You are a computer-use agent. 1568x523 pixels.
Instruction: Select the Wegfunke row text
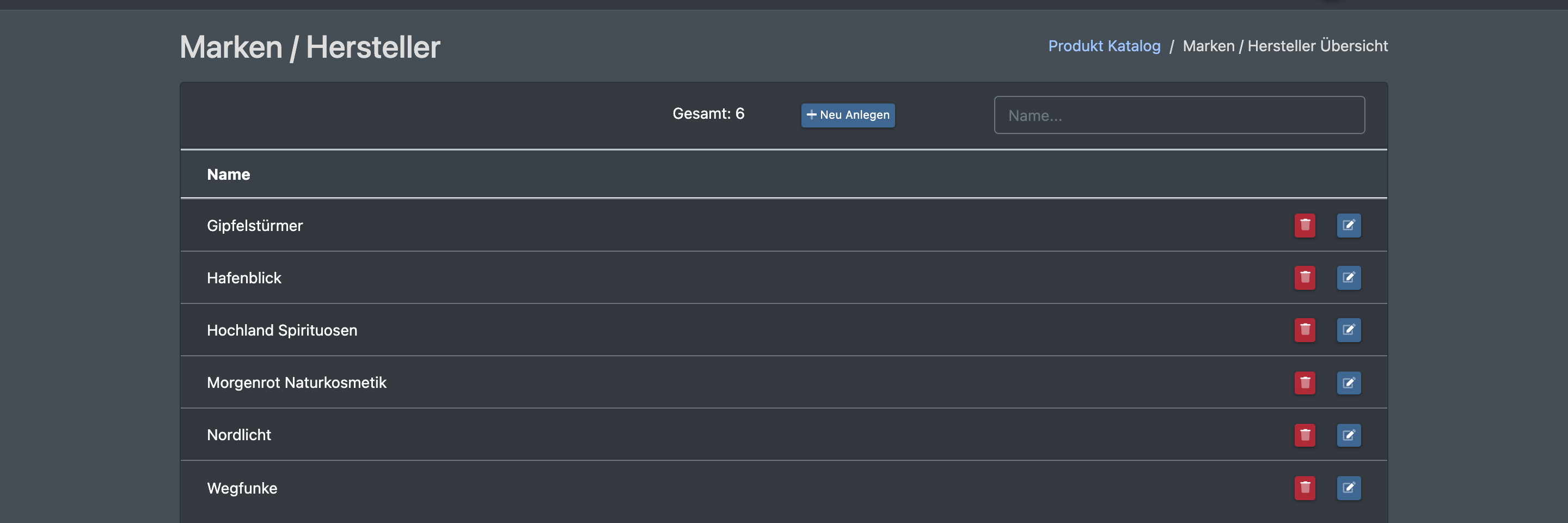tap(242, 488)
